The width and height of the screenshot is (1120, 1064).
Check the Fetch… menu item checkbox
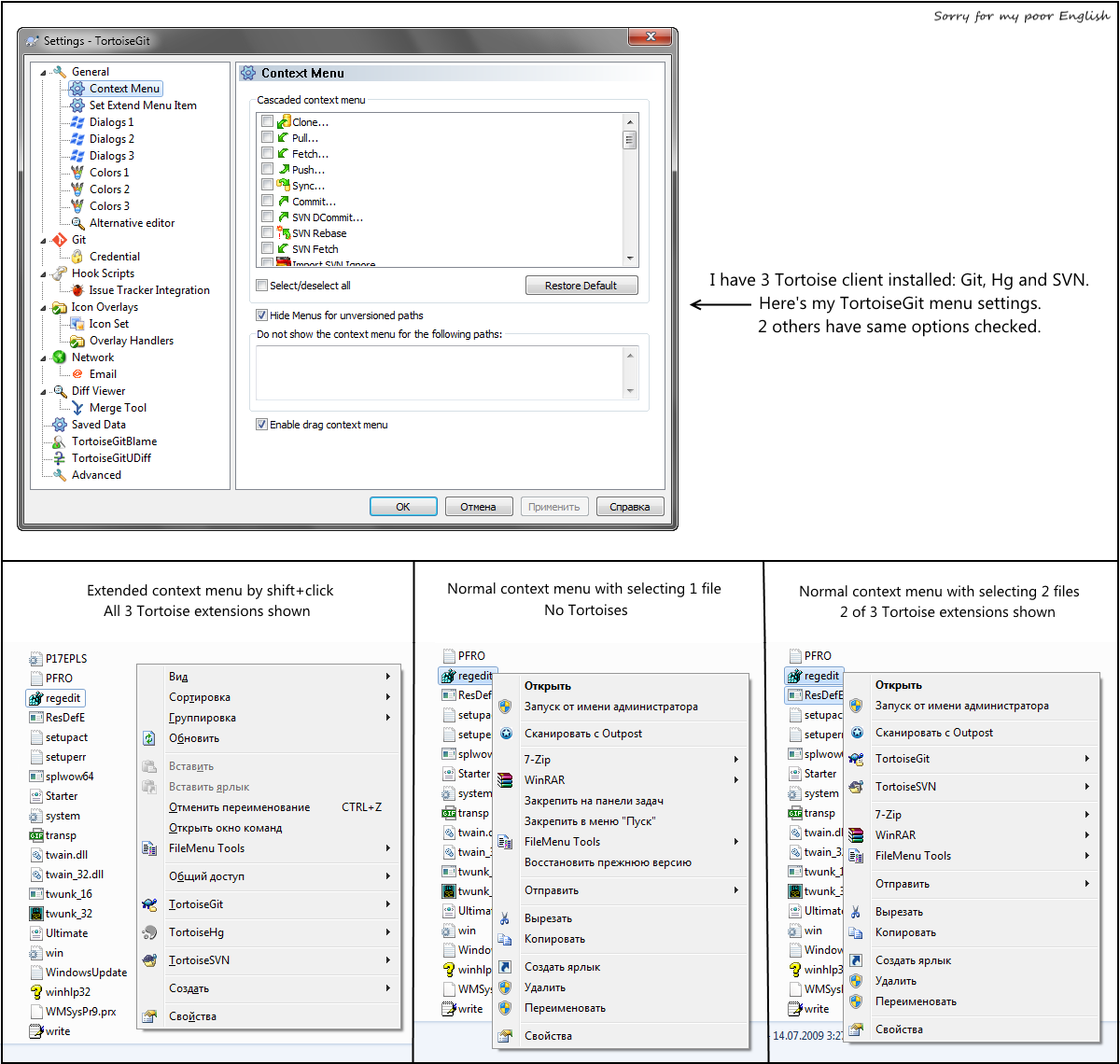[268, 153]
